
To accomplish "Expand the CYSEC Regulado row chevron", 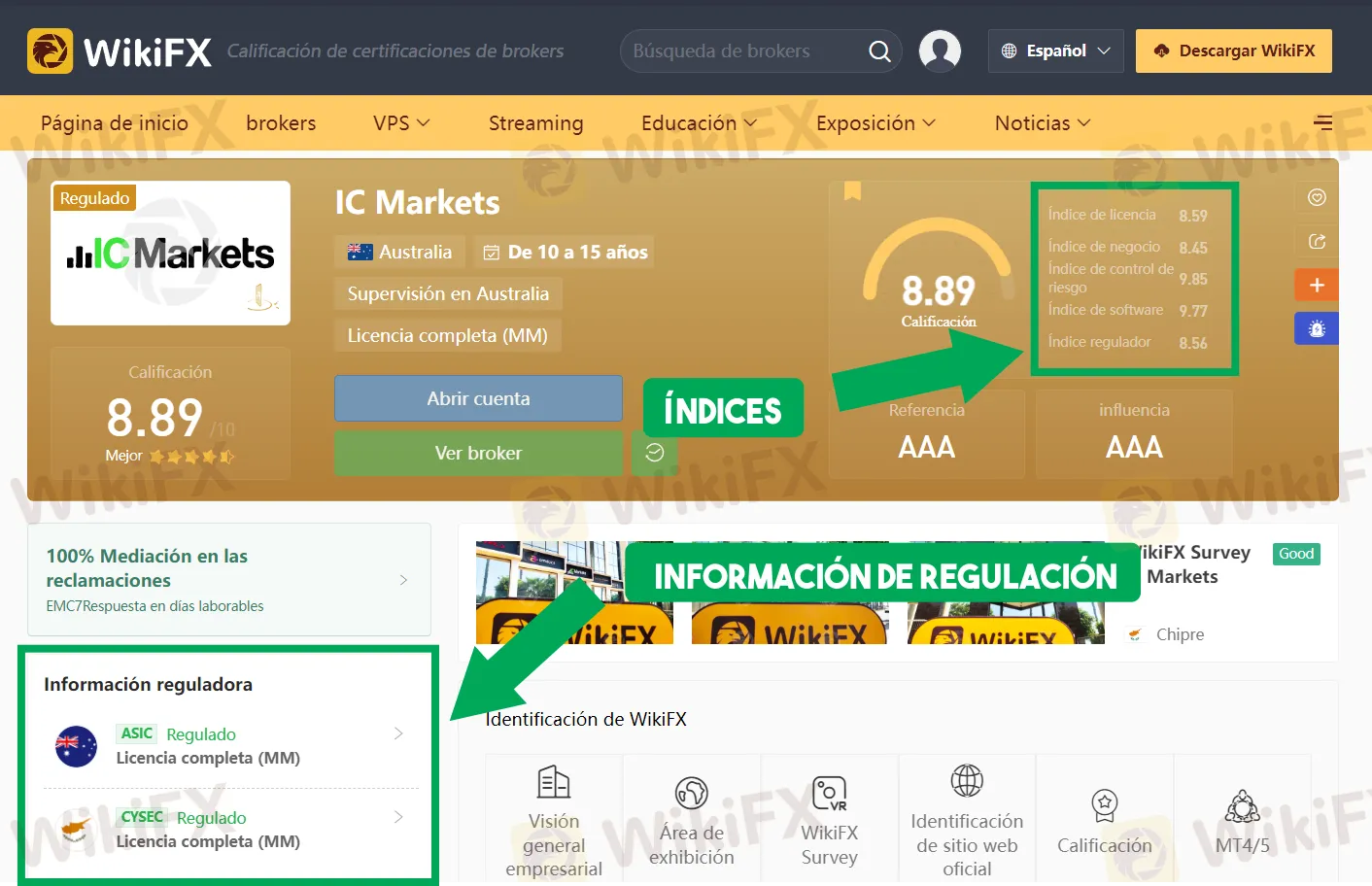I will click(x=398, y=817).
